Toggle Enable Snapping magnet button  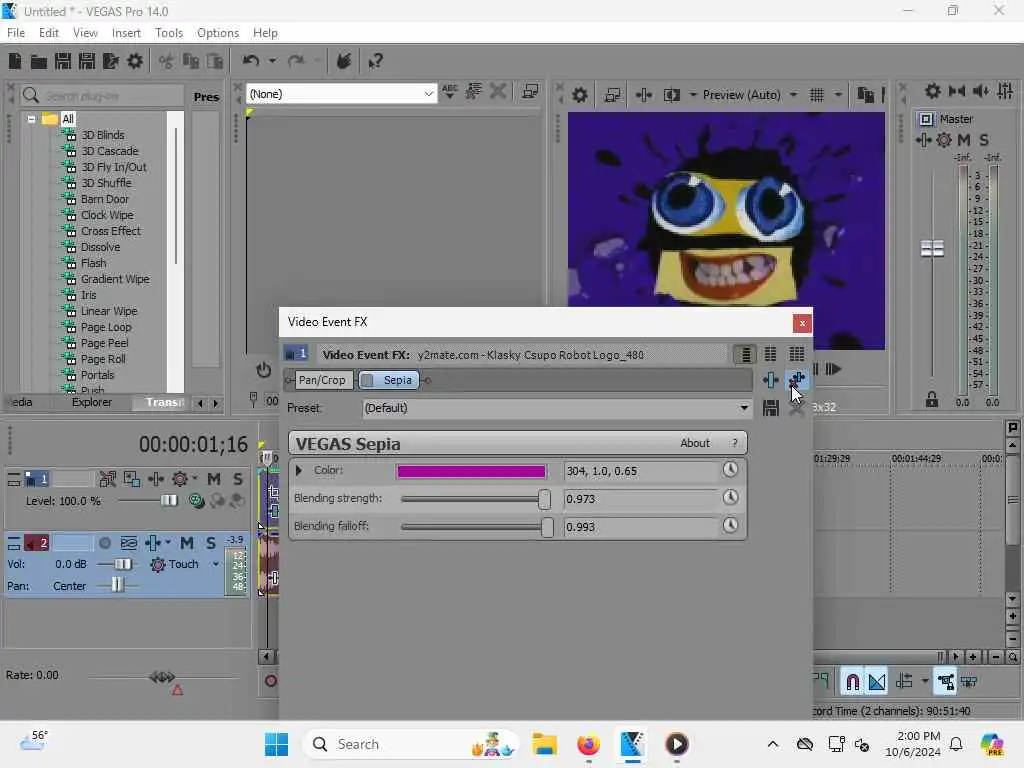pyautogui.click(x=852, y=682)
